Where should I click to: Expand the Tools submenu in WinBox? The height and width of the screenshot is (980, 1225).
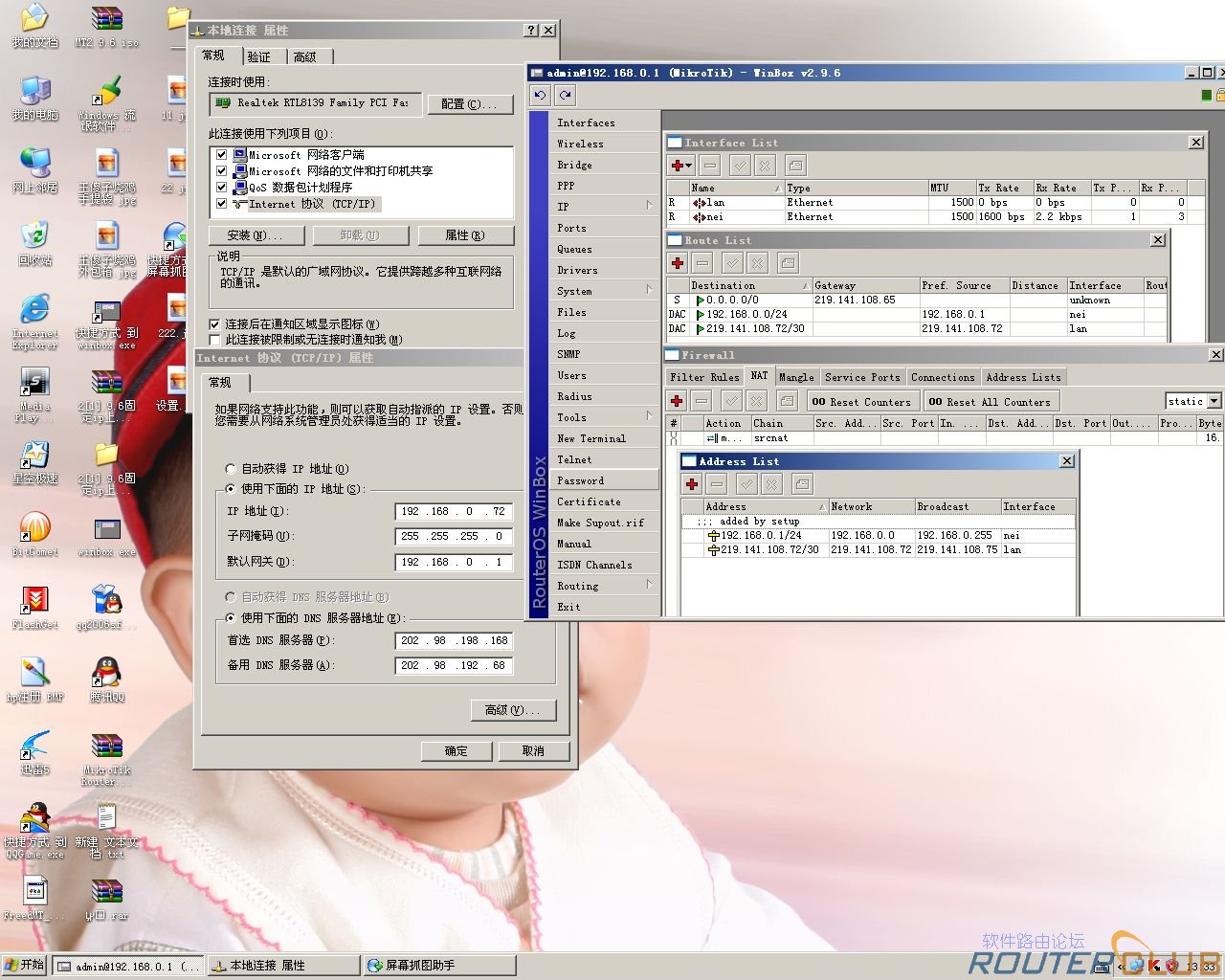[x=603, y=417]
